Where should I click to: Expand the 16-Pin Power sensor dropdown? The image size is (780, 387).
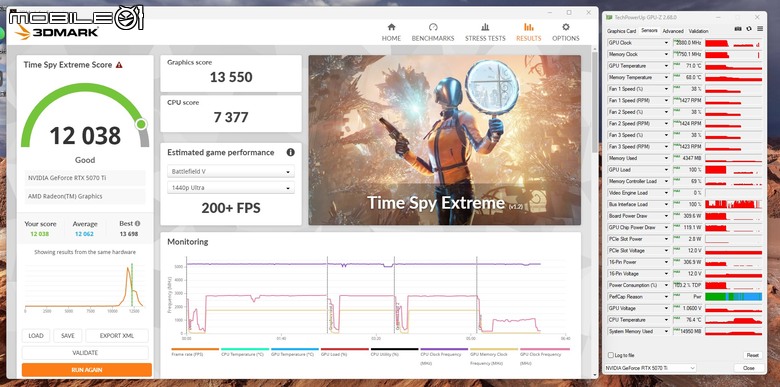(667, 262)
